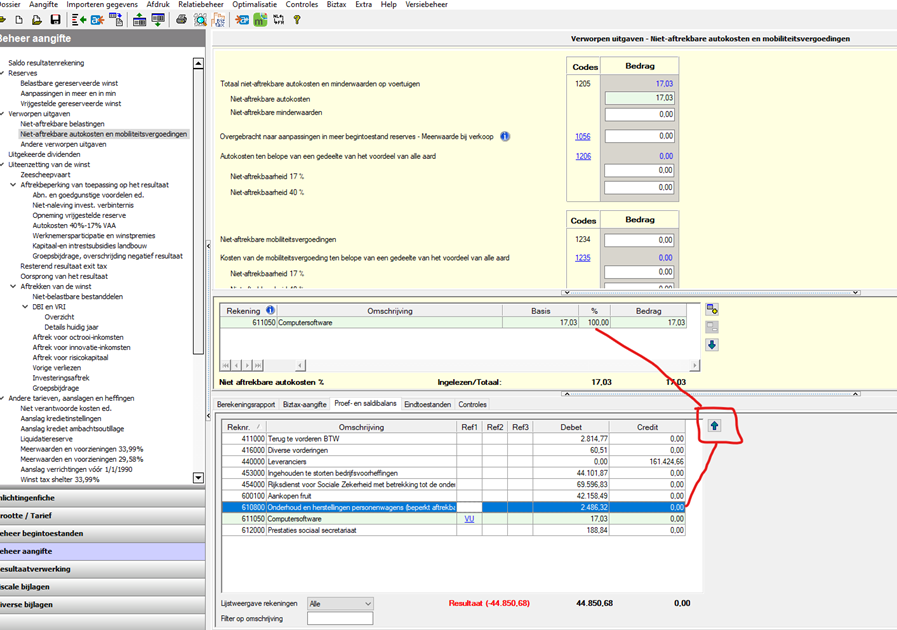Click the info icon beside Meerwaarde bij verkoop
Screen dimensions: 897x630
point(505,137)
